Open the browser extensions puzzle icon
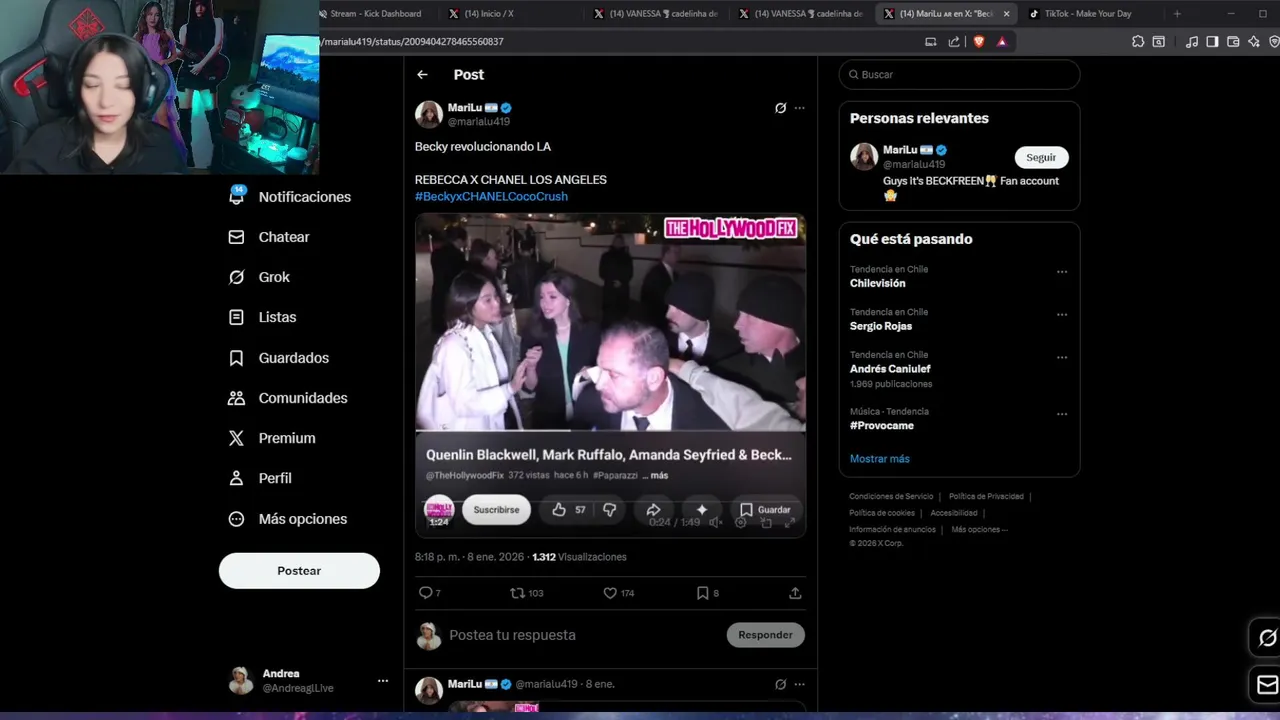This screenshot has width=1280, height=720. coord(1138,42)
